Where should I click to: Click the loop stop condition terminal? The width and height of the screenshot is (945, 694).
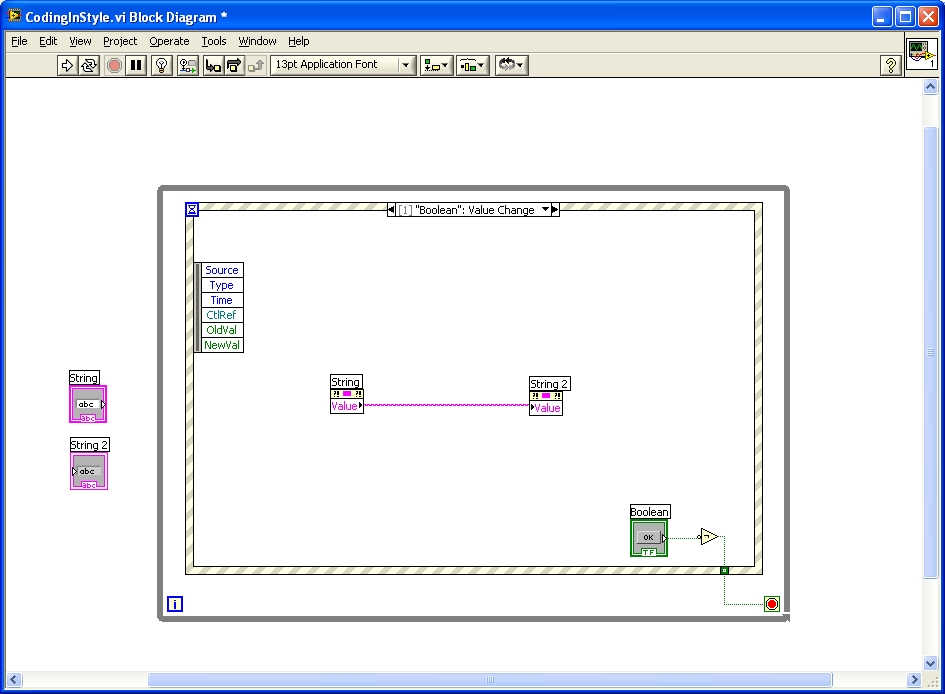[x=771, y=604]
